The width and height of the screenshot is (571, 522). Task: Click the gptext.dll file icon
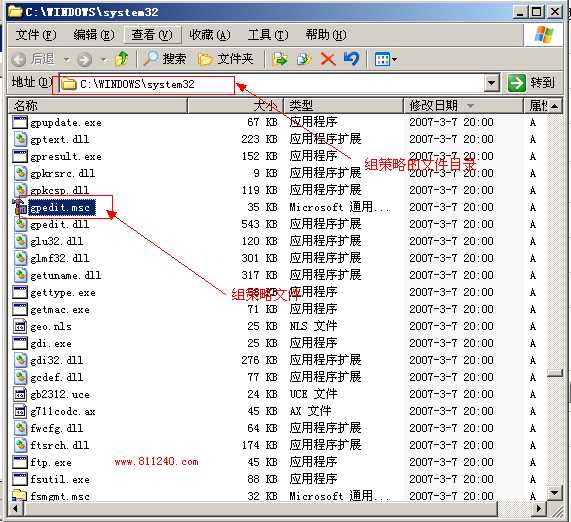20,139
